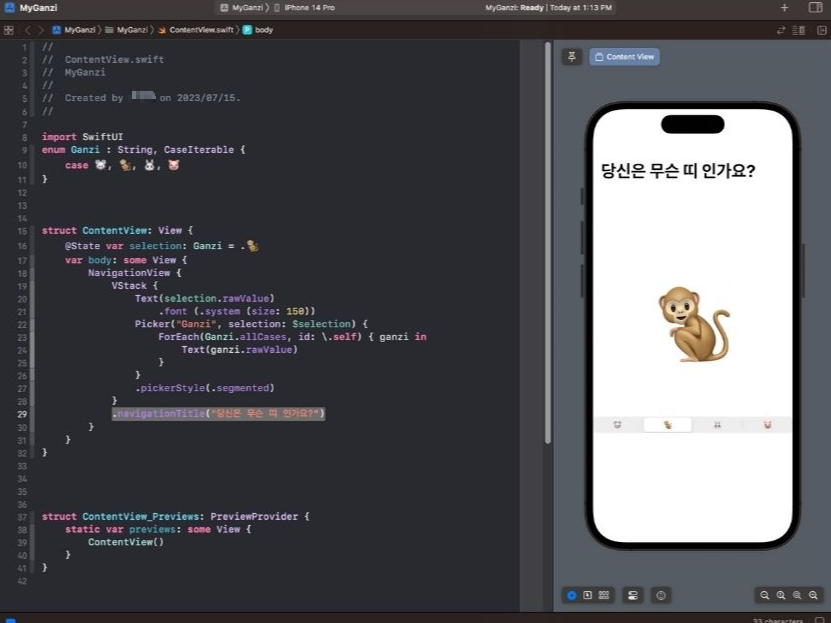Add editor on right
This screenshot has width=831, height=623.
821,30
